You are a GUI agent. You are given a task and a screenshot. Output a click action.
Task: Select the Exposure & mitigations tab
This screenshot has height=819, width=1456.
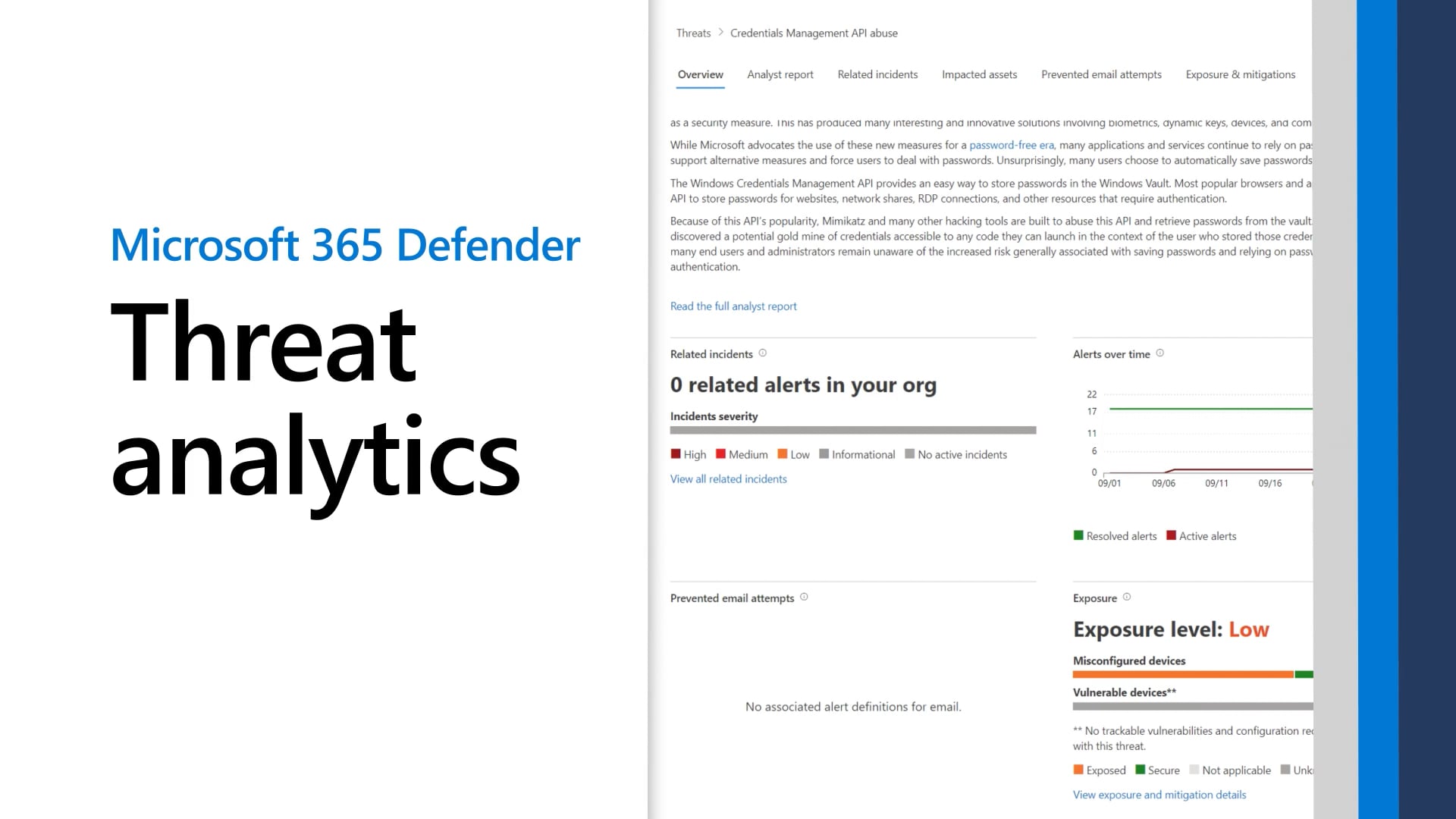(x=1240, y=74)
